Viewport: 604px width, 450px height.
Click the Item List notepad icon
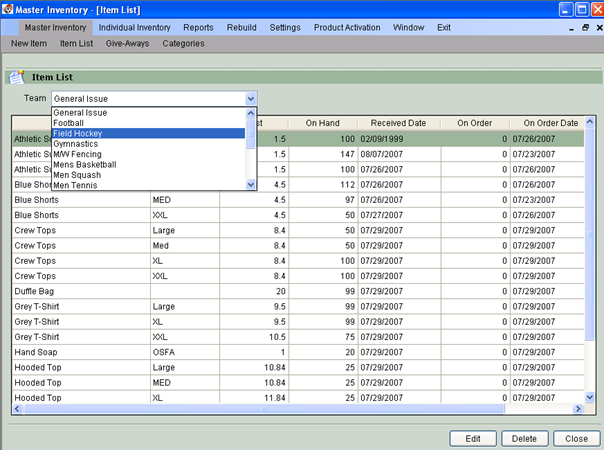pos(15,76)
